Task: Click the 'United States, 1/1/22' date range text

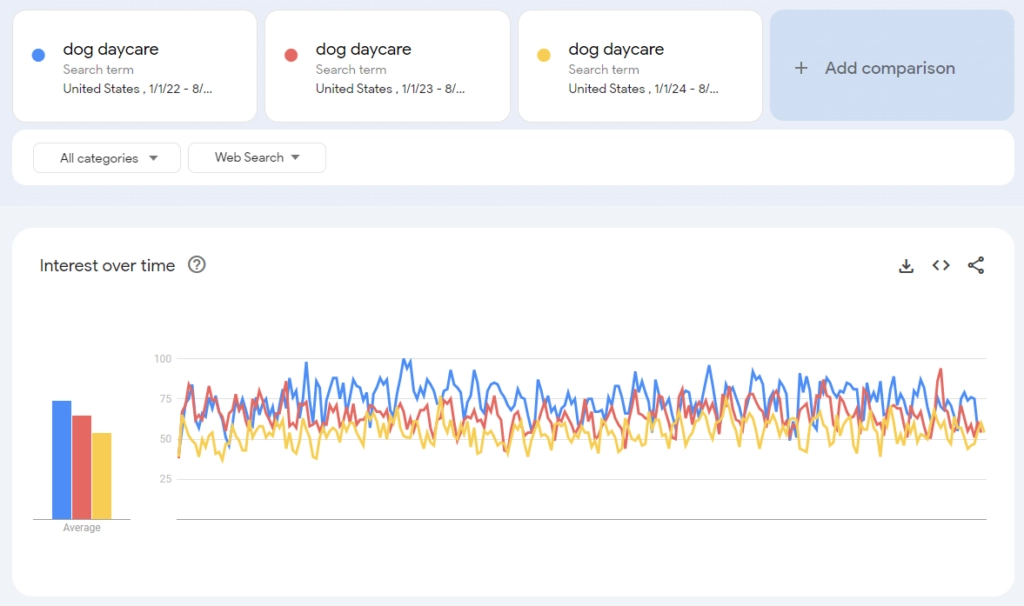Action: [137, 89]
